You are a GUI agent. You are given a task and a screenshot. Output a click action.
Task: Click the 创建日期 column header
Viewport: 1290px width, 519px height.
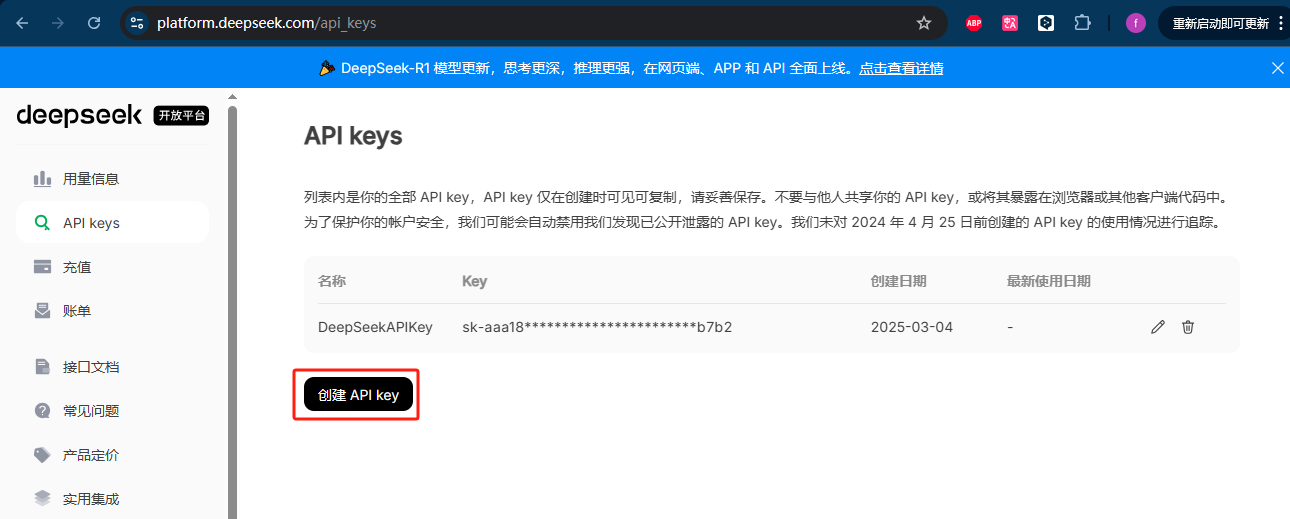click(x=899, y=281)
